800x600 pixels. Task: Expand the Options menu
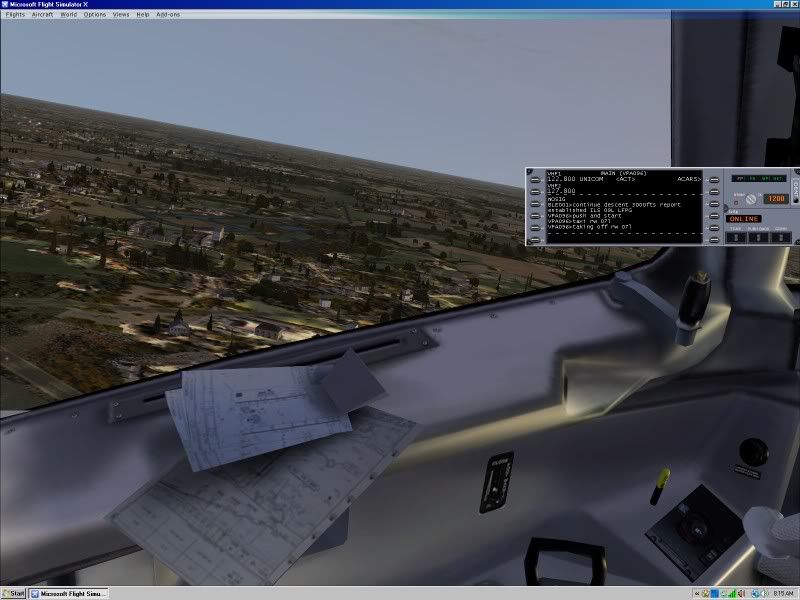[x=94, y=15]
